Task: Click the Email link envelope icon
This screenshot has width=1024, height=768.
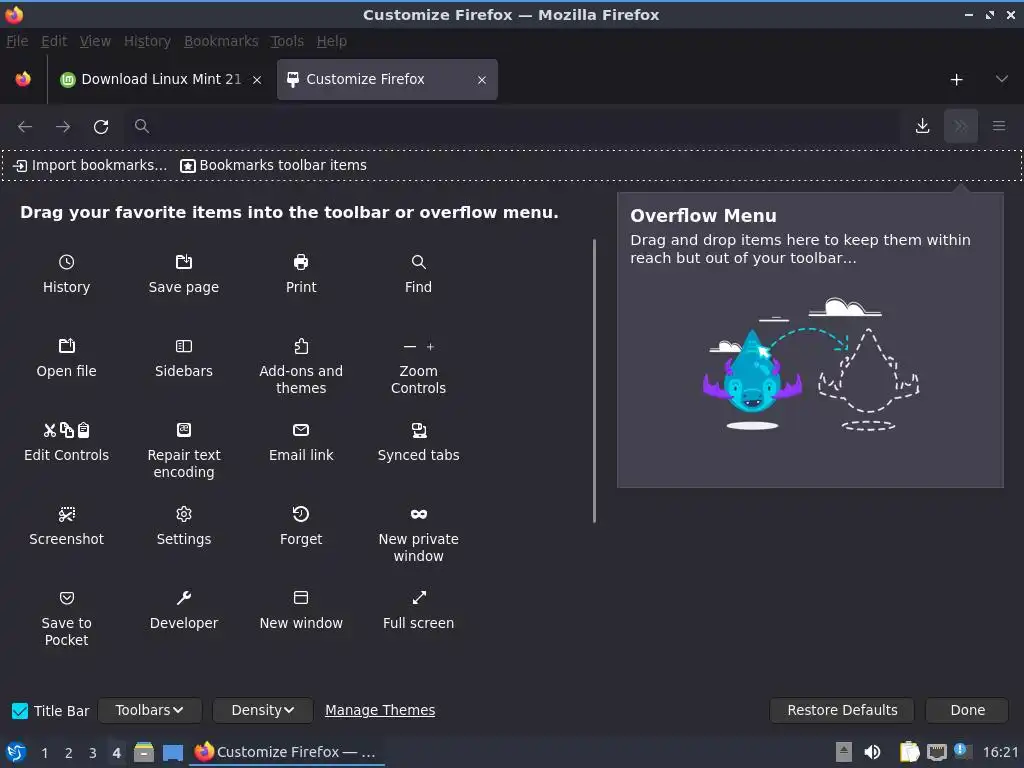Action: click(x=300, y=430)
